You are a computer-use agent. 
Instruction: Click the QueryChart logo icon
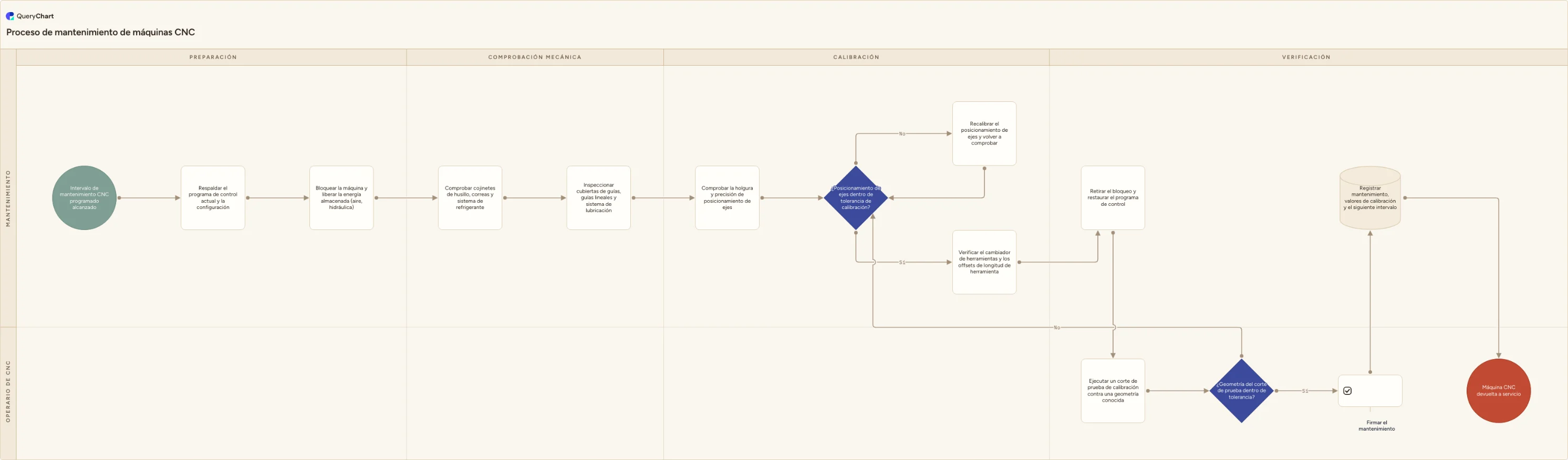(x=10, y=16)
